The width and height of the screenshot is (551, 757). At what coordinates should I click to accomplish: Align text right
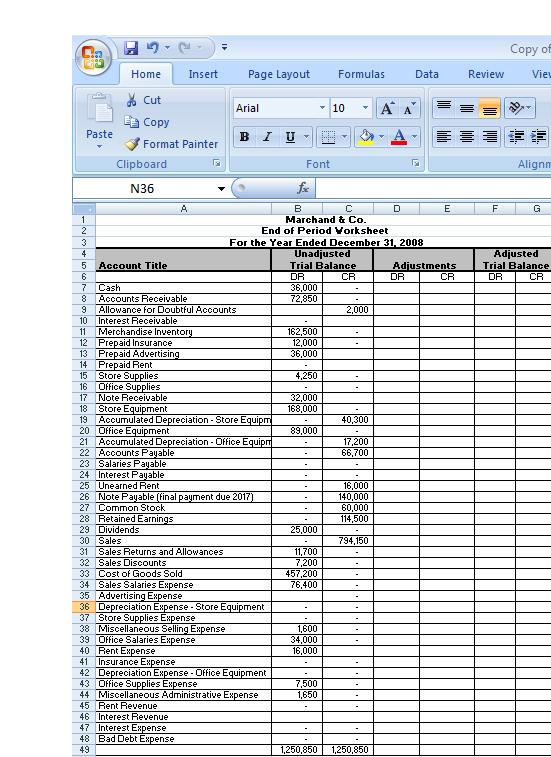point(489,137)
